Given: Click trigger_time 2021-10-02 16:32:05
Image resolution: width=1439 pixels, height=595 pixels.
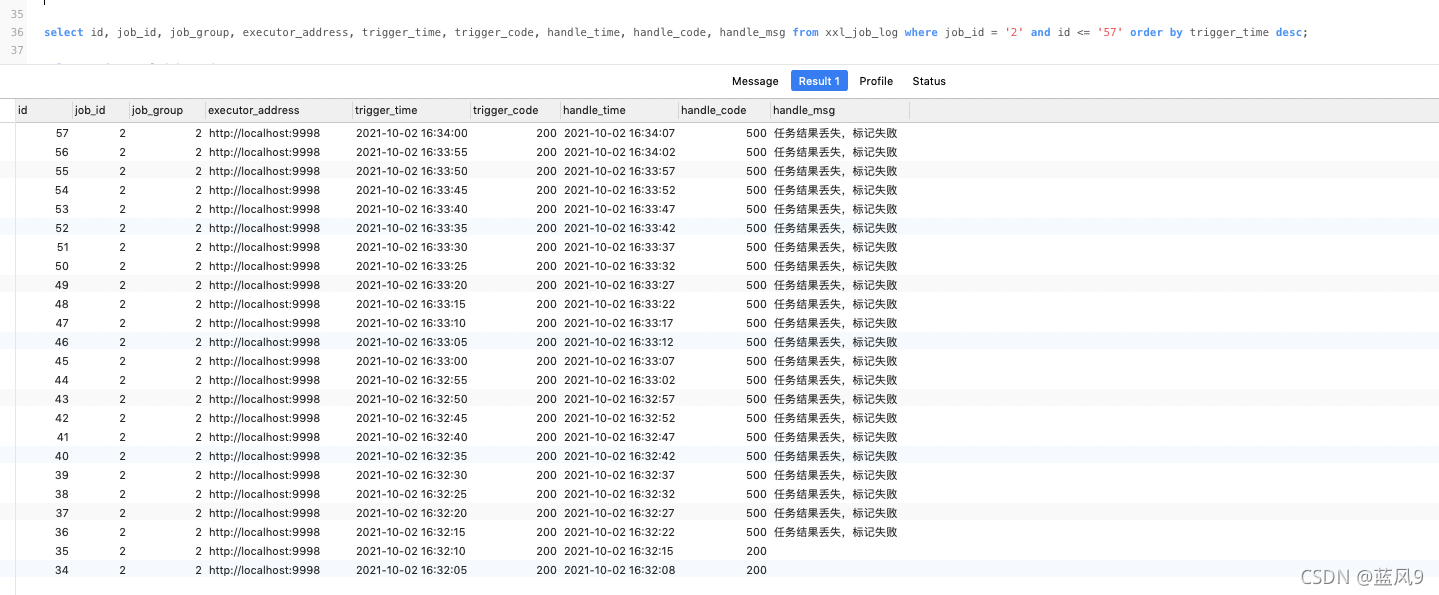Looking at the screenshot, I should point(412,570).
